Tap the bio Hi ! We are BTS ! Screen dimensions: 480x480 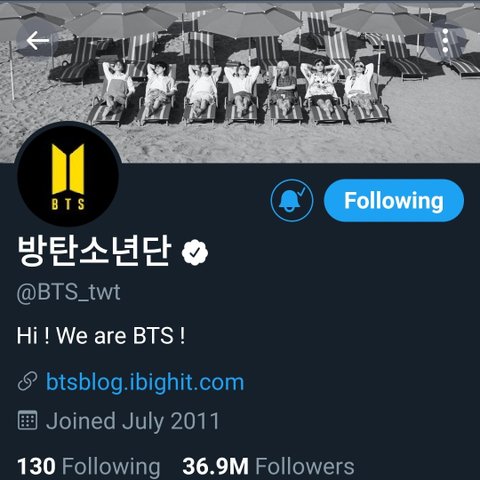101,335
